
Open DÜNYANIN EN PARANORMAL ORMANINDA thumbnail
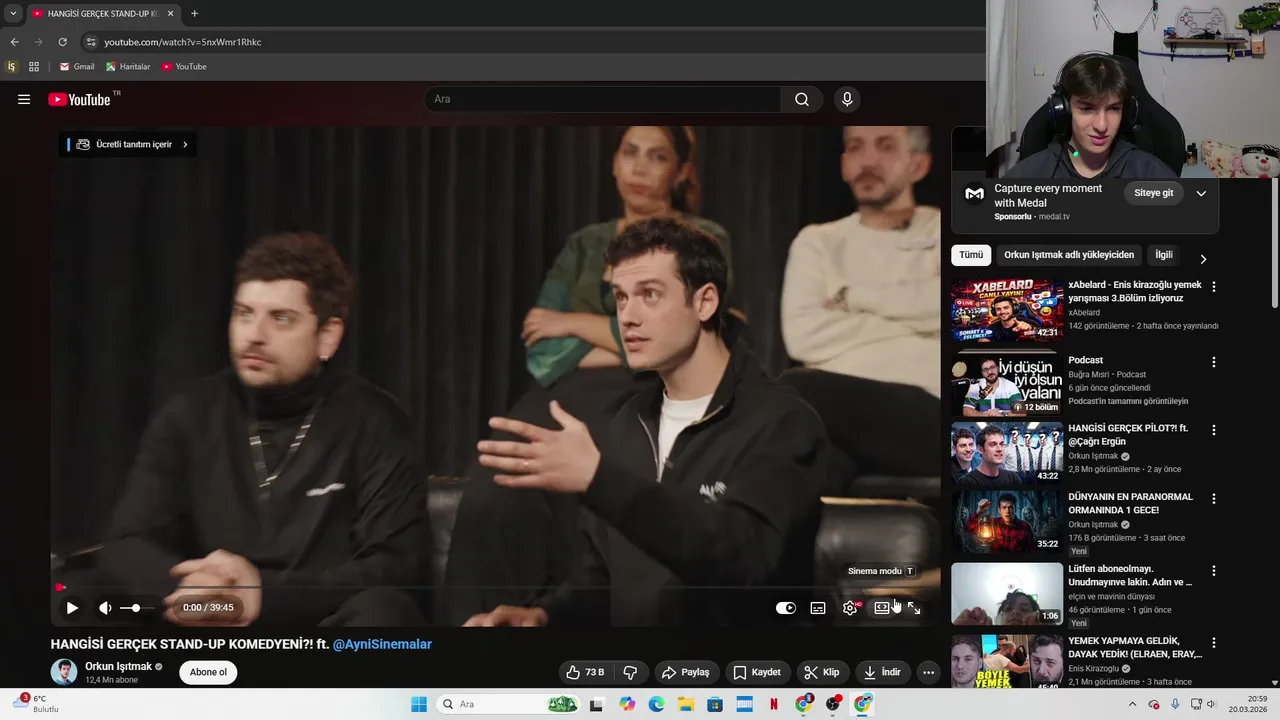1007,521
